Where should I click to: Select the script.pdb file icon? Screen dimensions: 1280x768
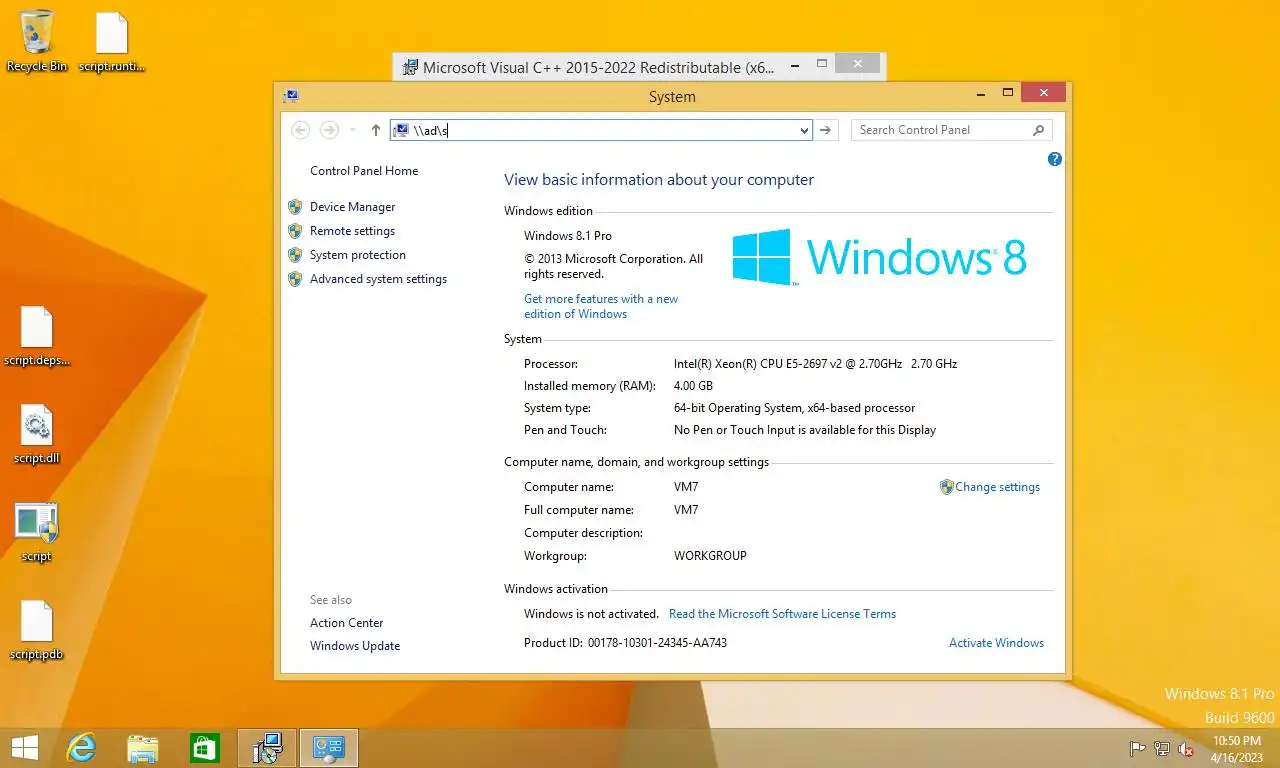[37, 630]
